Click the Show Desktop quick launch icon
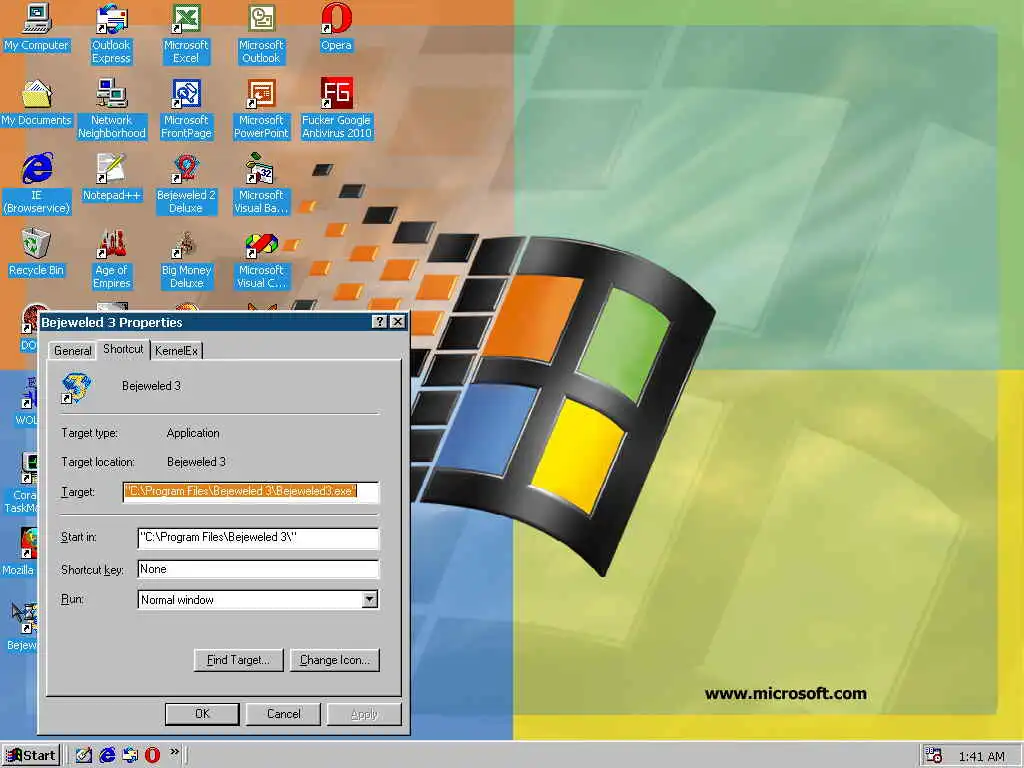The image size is (1024, 768). [83, 756]
